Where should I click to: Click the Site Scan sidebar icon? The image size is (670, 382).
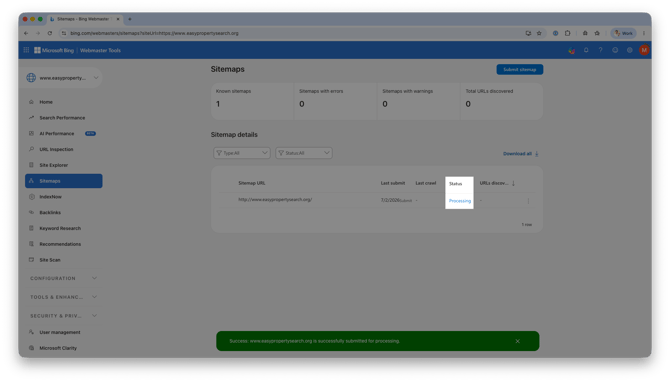coord(31,260)
